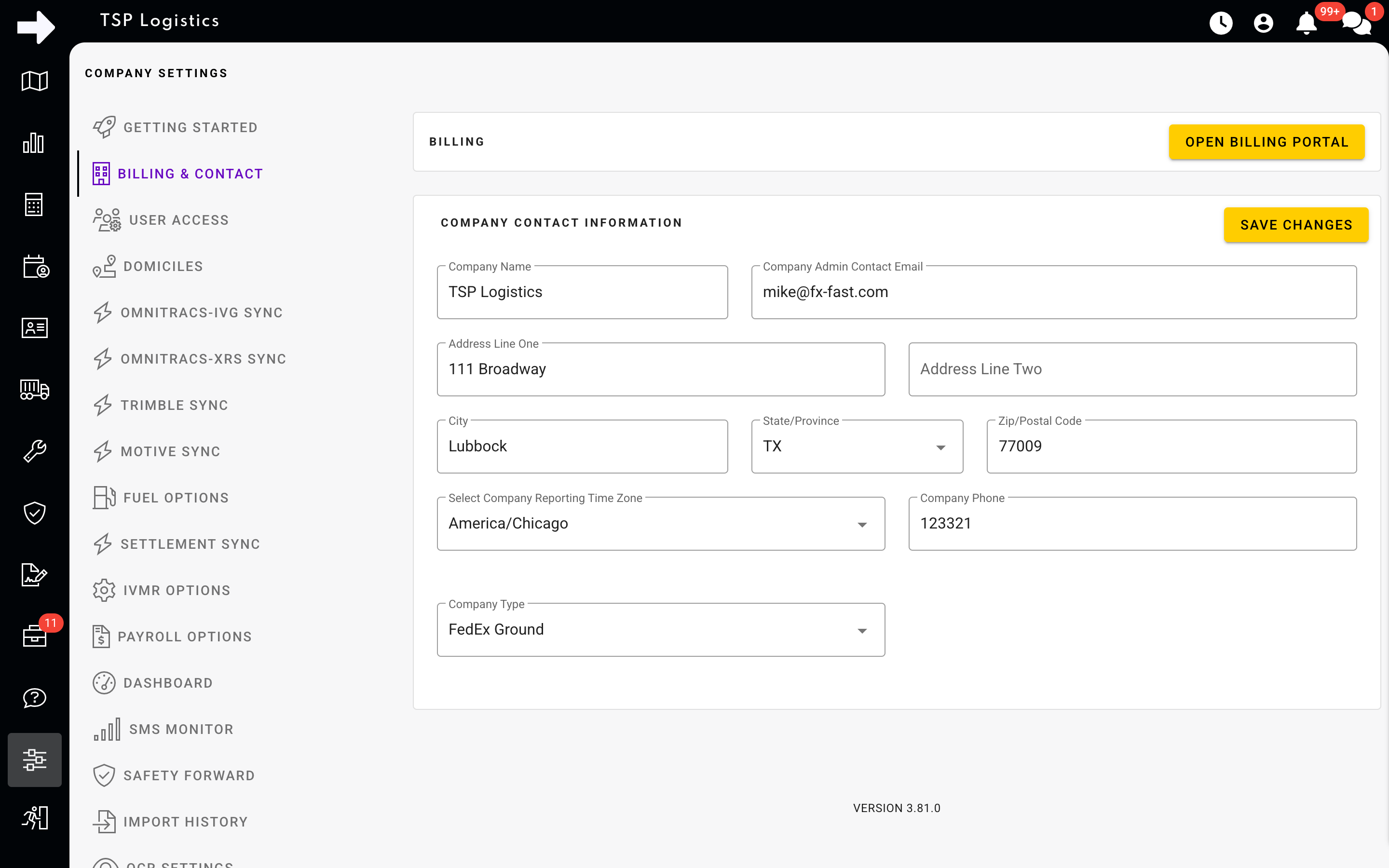Click the Address Line One field

(661, 369)
